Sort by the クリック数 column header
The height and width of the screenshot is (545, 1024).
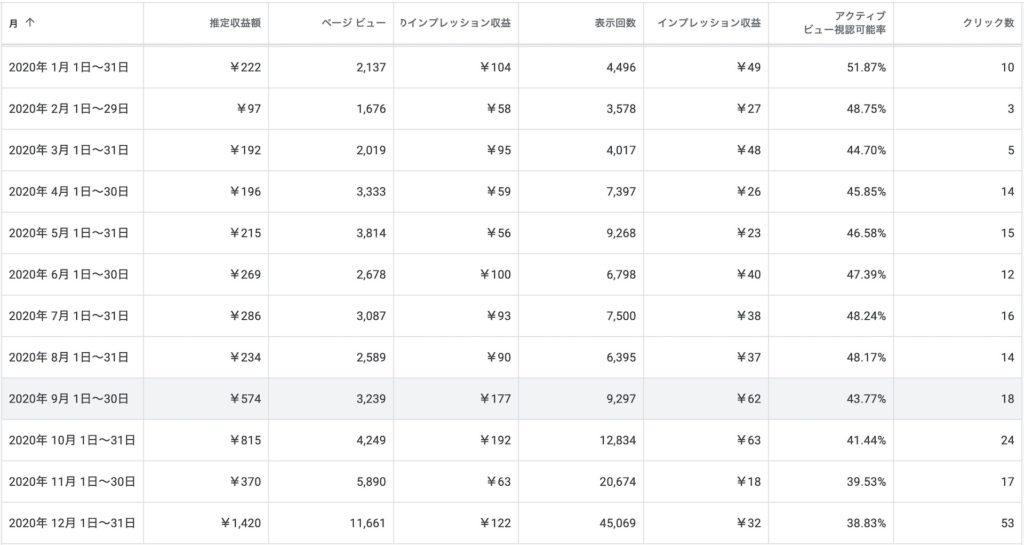tap(989, 23)
